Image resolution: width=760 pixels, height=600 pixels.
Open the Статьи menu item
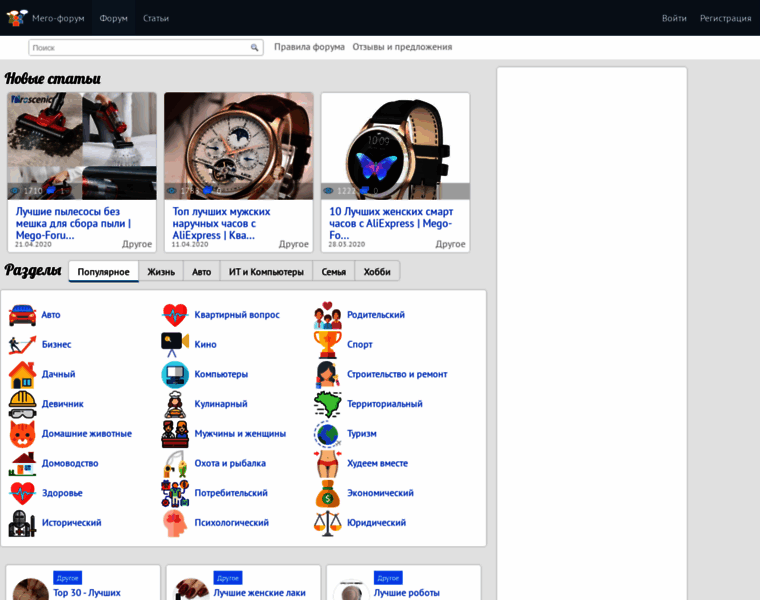pos(156,18)
